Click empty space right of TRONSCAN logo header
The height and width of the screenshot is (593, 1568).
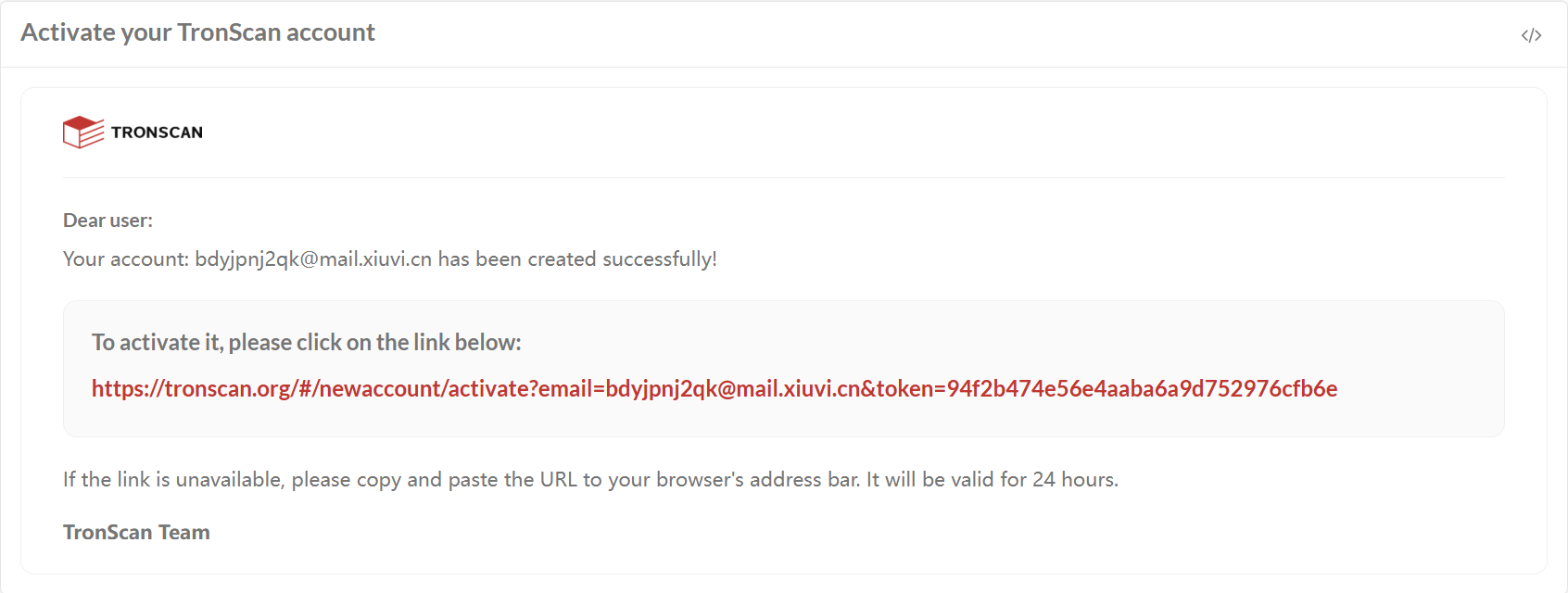point(834,132)
